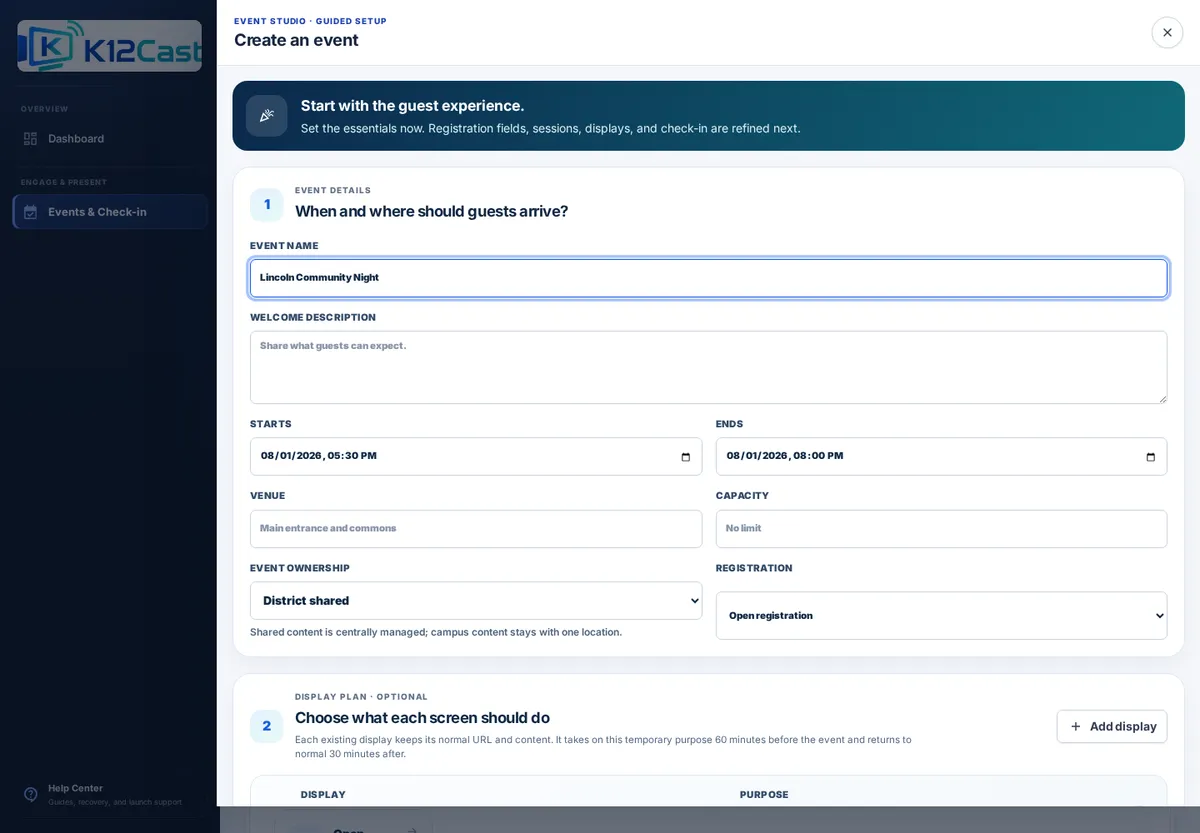Click the "Shared content is centrally managed" helper text
Viewport: 1200px width, 833px height.
click(x=436, y=632)
